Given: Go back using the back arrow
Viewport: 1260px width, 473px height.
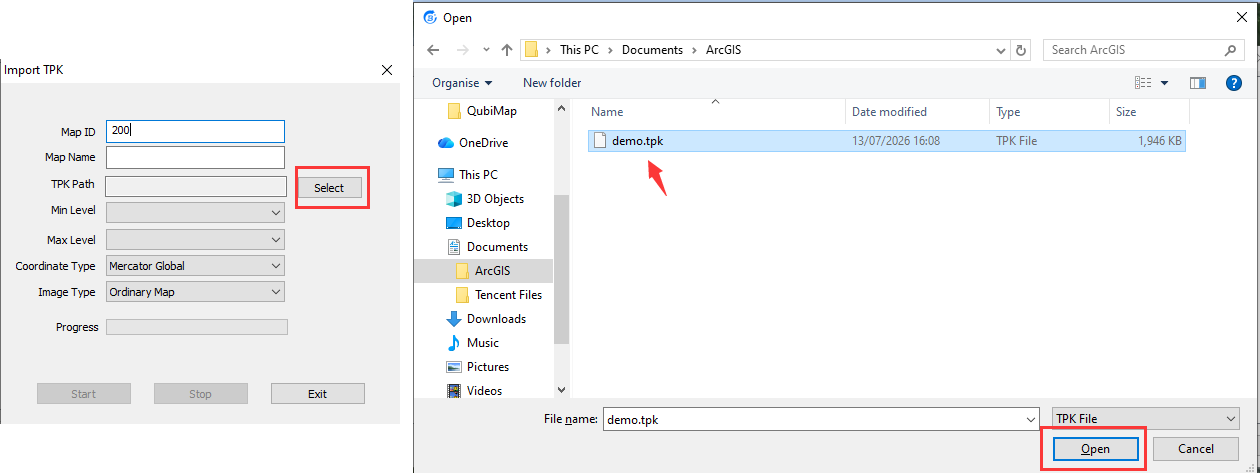Looking at the screenshot, I should pos(433,50).
